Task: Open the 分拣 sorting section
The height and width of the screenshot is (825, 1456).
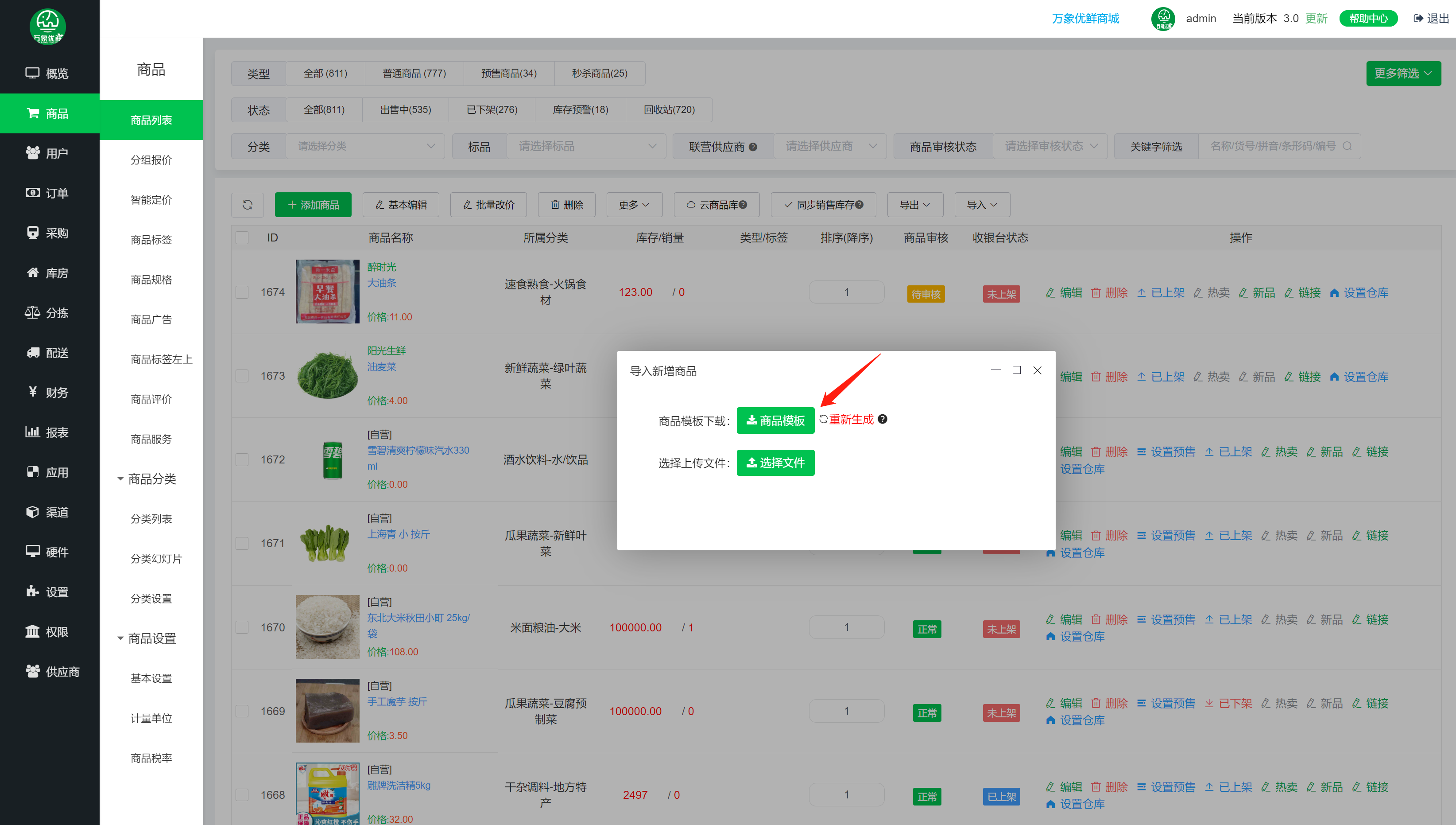Action: (x=49, y=313)
